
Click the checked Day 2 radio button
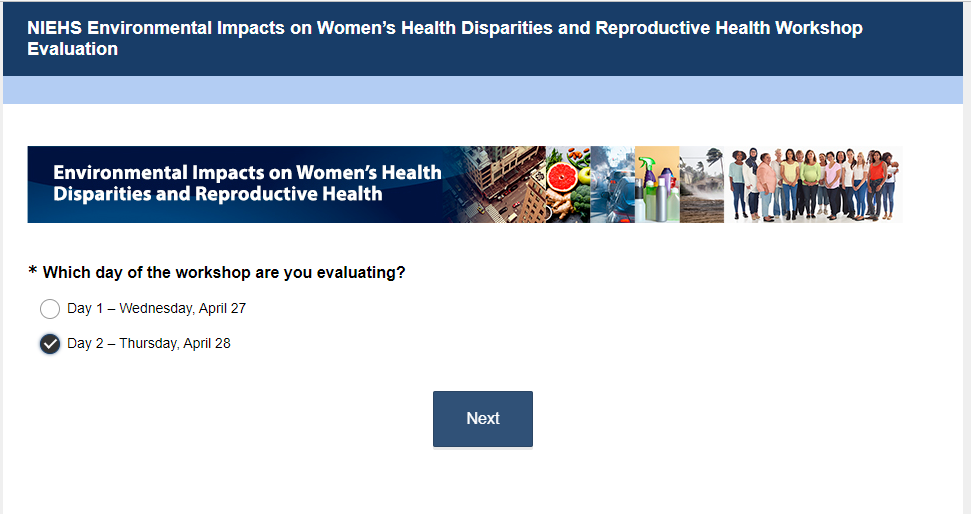pos(50,344)
